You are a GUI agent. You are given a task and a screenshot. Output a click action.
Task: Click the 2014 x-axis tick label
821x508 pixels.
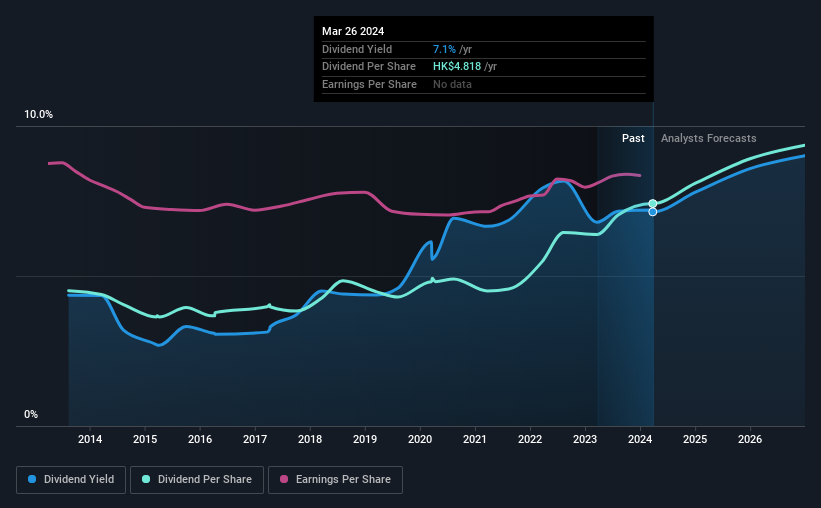click(90, 439)
